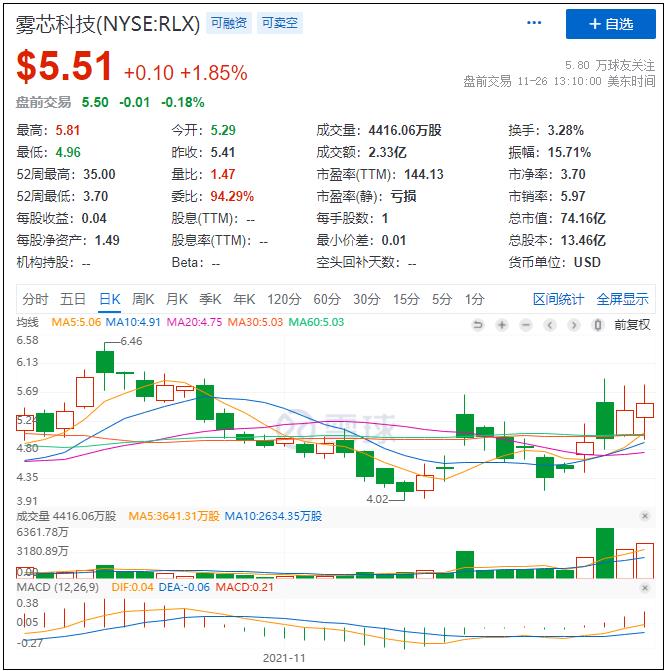Image resolution: width=667 pixels, height=671 pixels.
Task: Click the 2021-11 date axis label
Action: [284, 658]
